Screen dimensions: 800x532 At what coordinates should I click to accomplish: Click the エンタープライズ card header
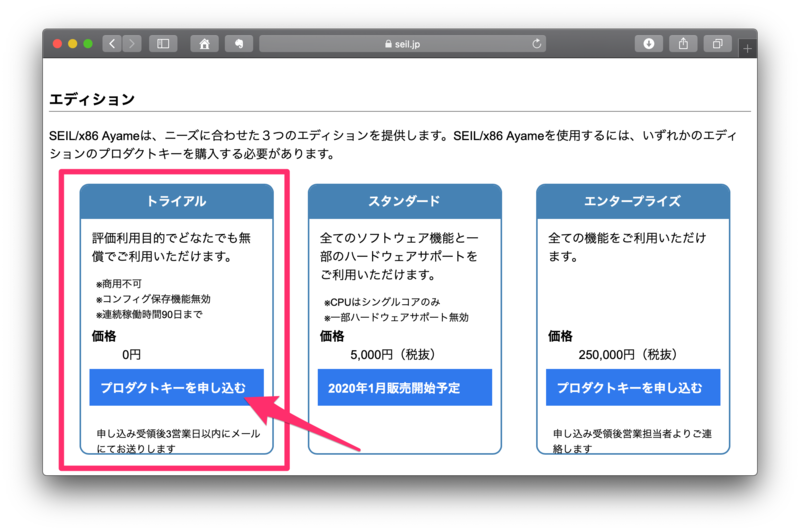pyautogui.click(x=633, y=201)
